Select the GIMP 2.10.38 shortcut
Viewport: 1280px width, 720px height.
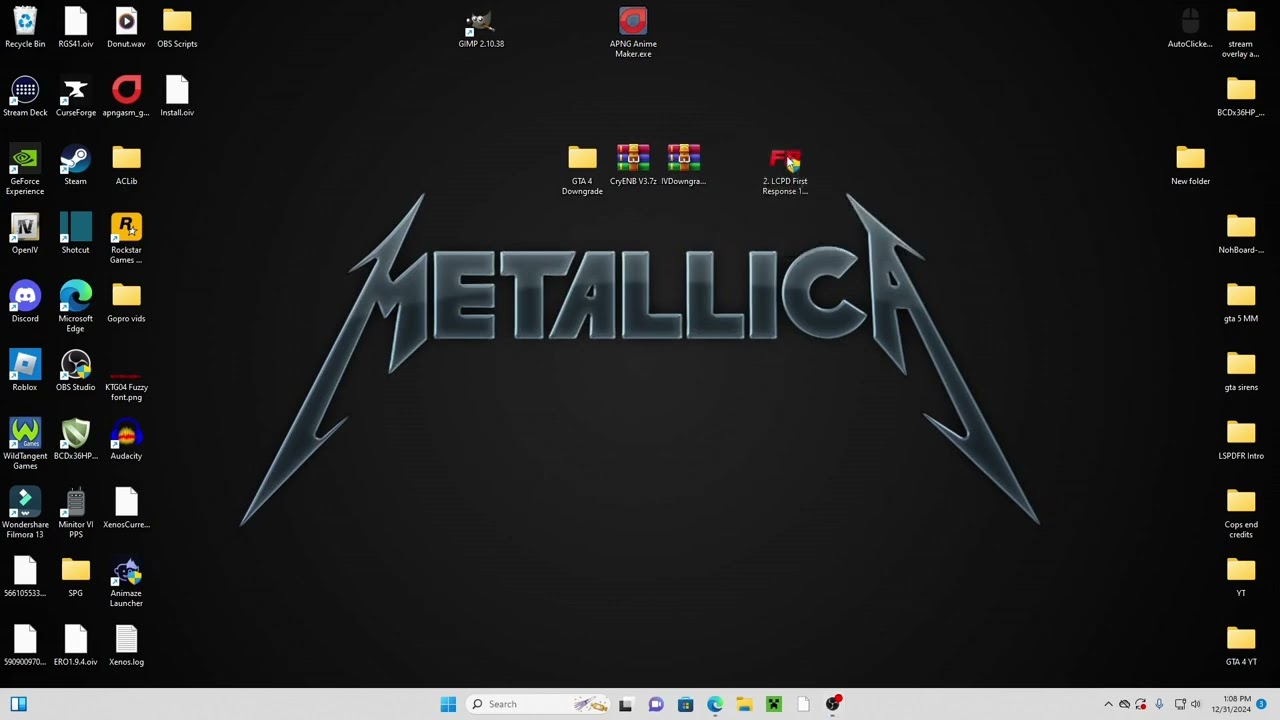click(x=481, y=28)
